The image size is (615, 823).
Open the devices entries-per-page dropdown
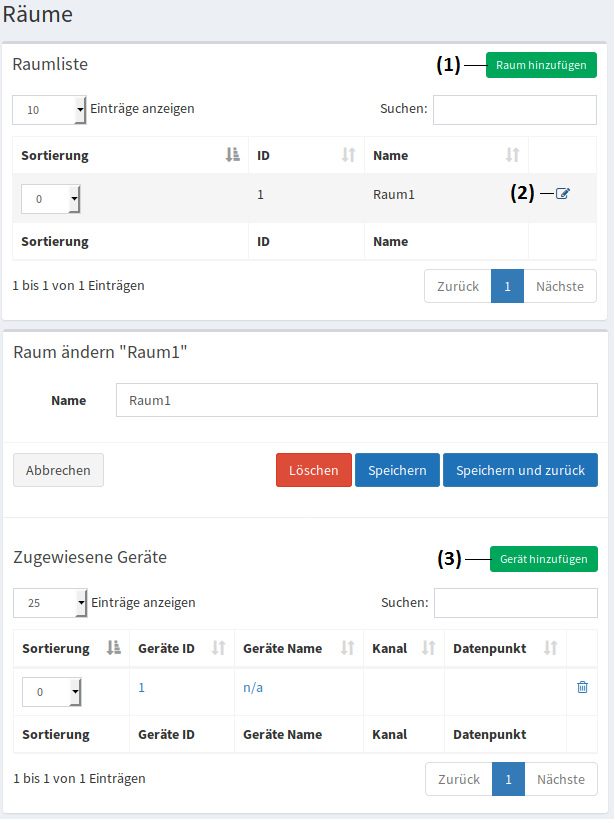click(50, 603)
